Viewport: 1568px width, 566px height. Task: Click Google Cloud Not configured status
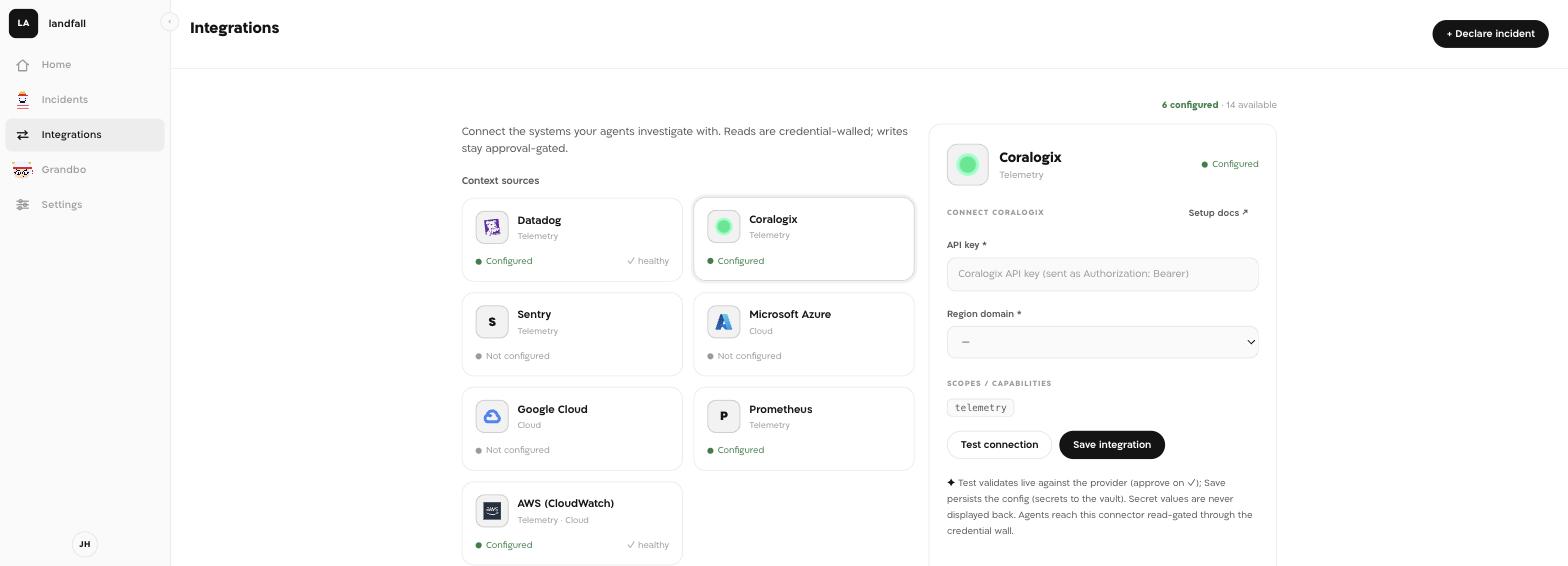[513, 450]
